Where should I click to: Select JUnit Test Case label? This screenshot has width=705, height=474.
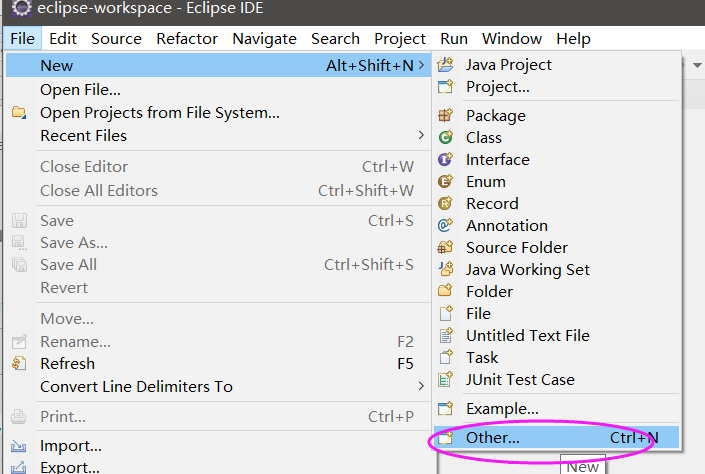pos(520,380)
